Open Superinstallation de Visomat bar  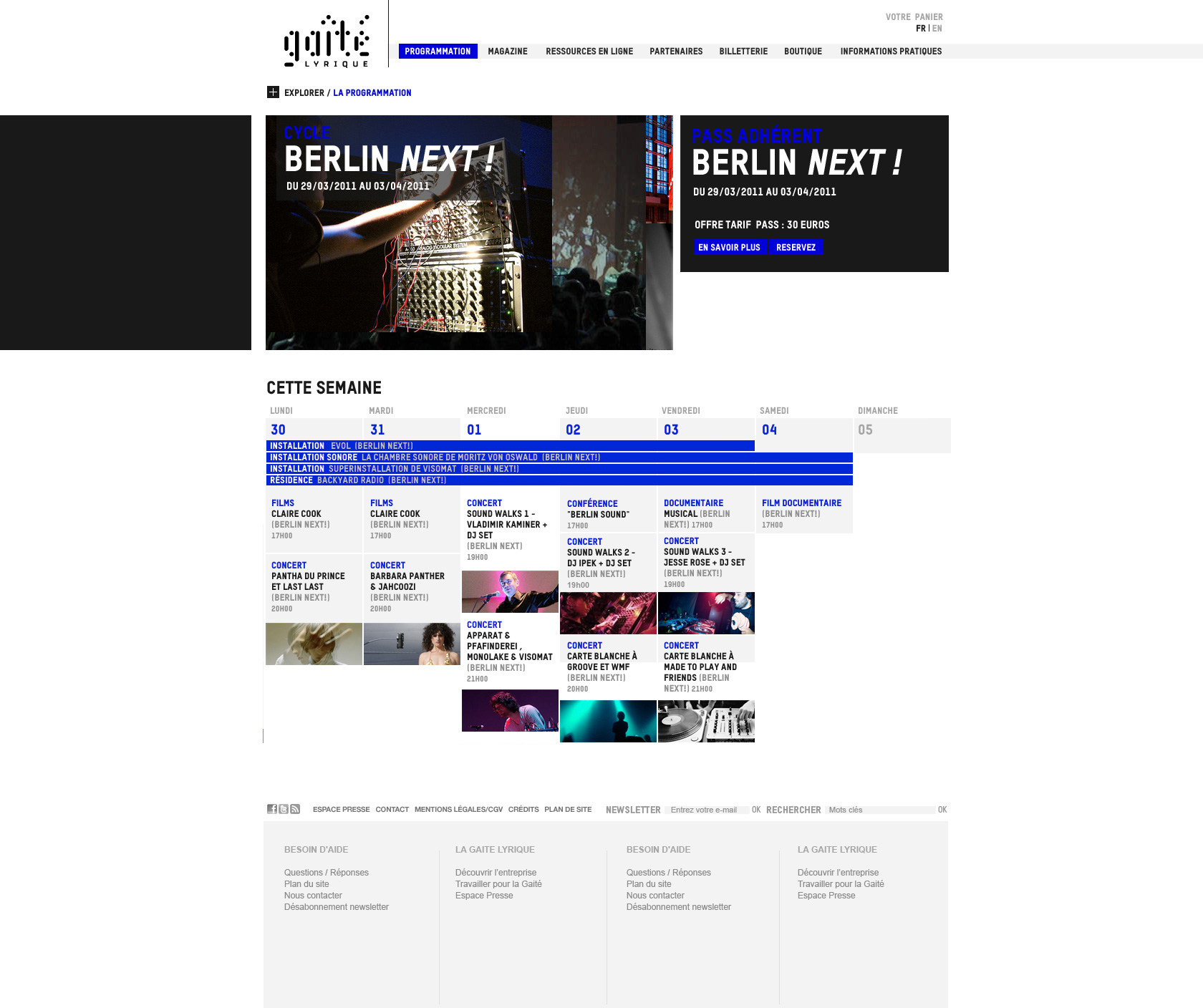click(x=559, y=469)
